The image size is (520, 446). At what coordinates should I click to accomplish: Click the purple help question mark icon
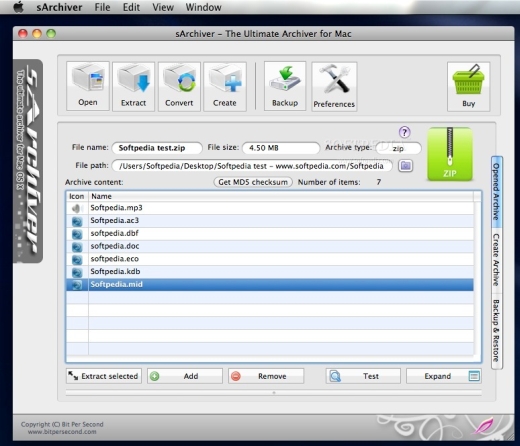click(x=404, y=132)
